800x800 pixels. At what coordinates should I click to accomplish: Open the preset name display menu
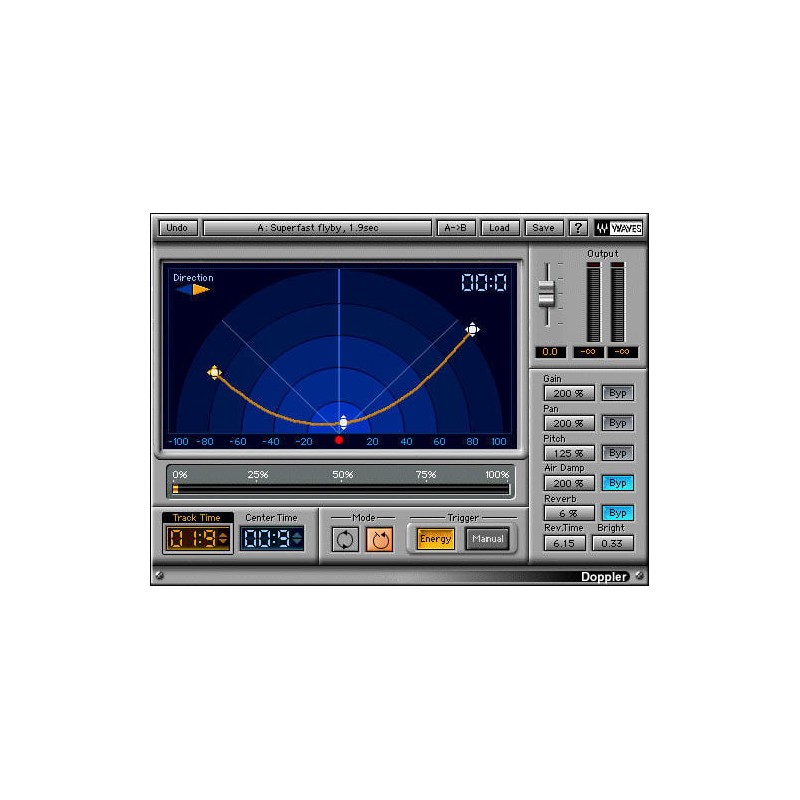pos(317,228)
